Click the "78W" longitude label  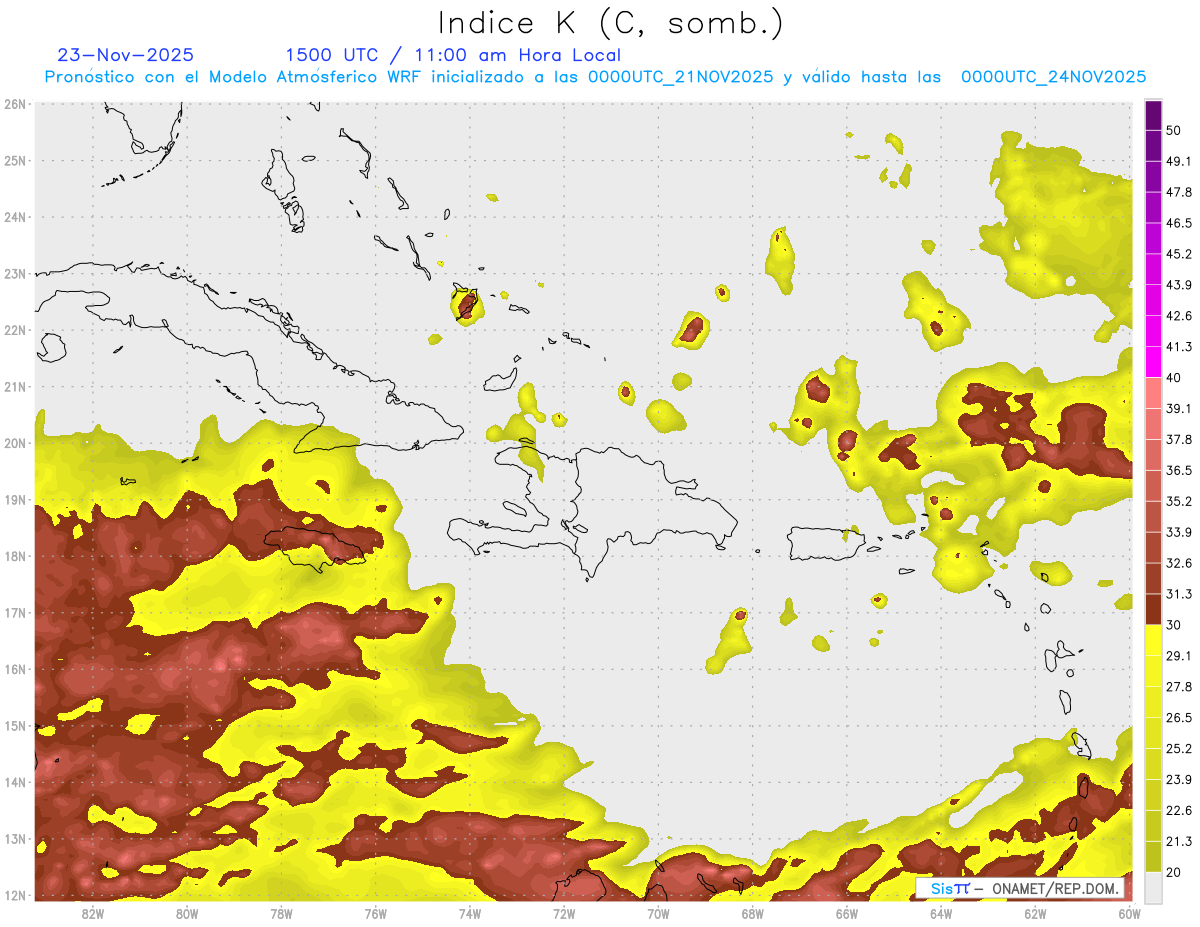281,914
